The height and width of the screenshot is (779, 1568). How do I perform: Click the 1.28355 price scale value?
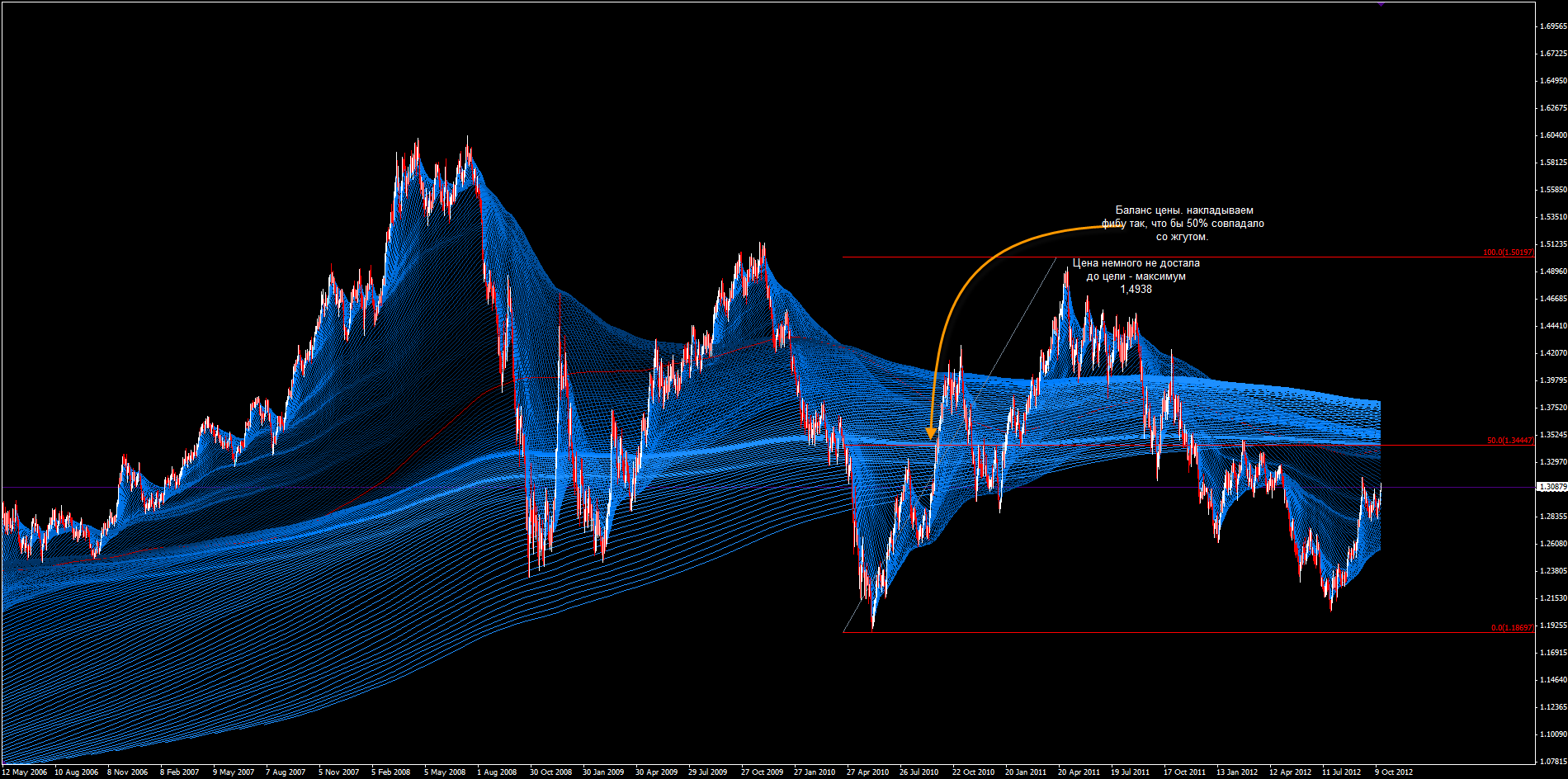tap(1553, 517)
